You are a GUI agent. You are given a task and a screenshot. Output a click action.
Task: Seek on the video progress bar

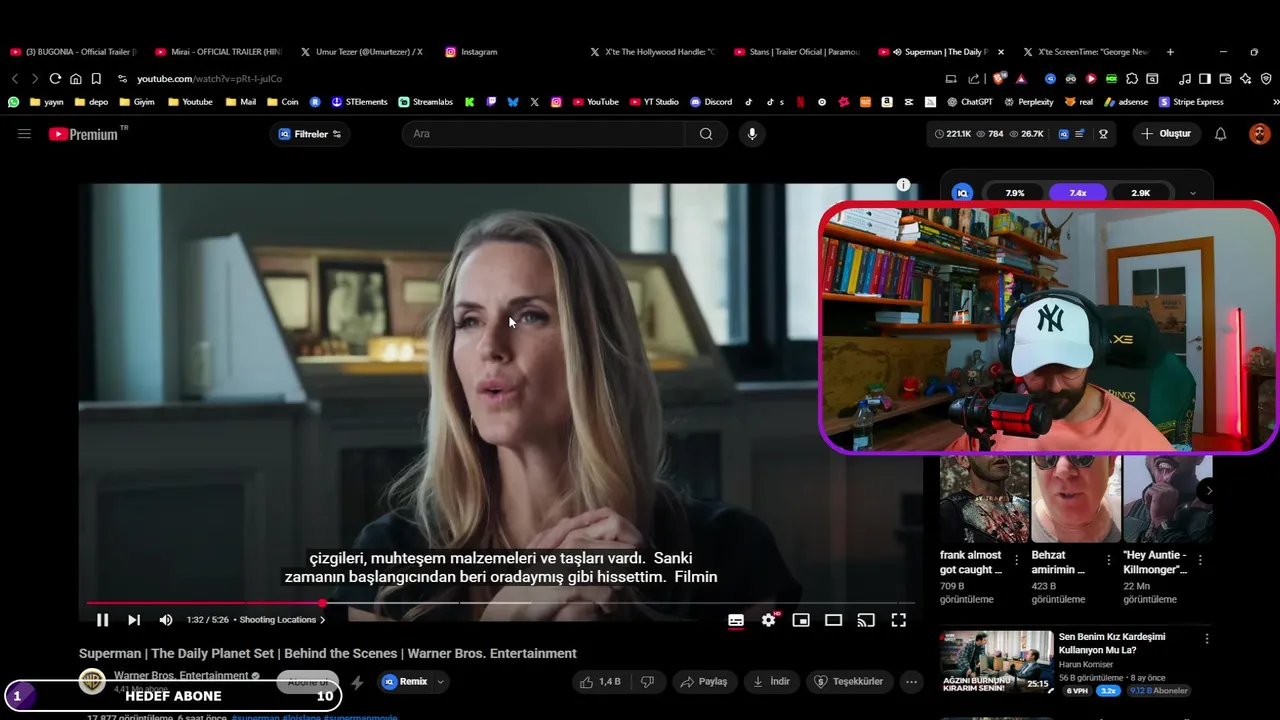tap(500, 603)
